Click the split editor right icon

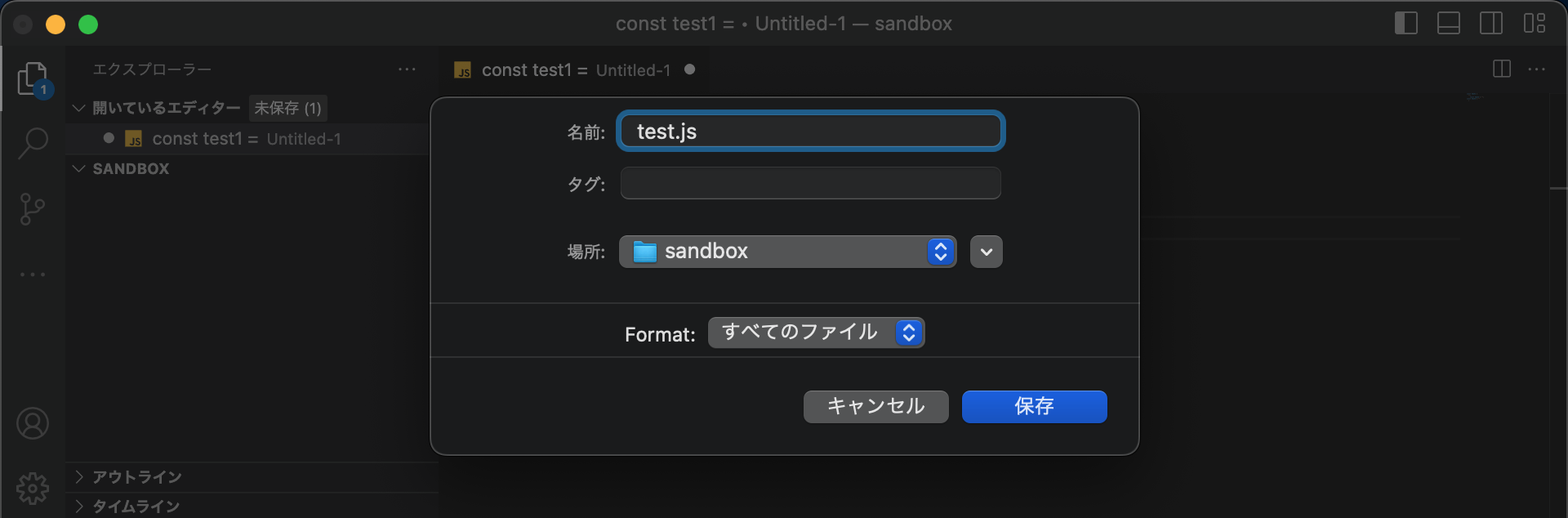1501,69
